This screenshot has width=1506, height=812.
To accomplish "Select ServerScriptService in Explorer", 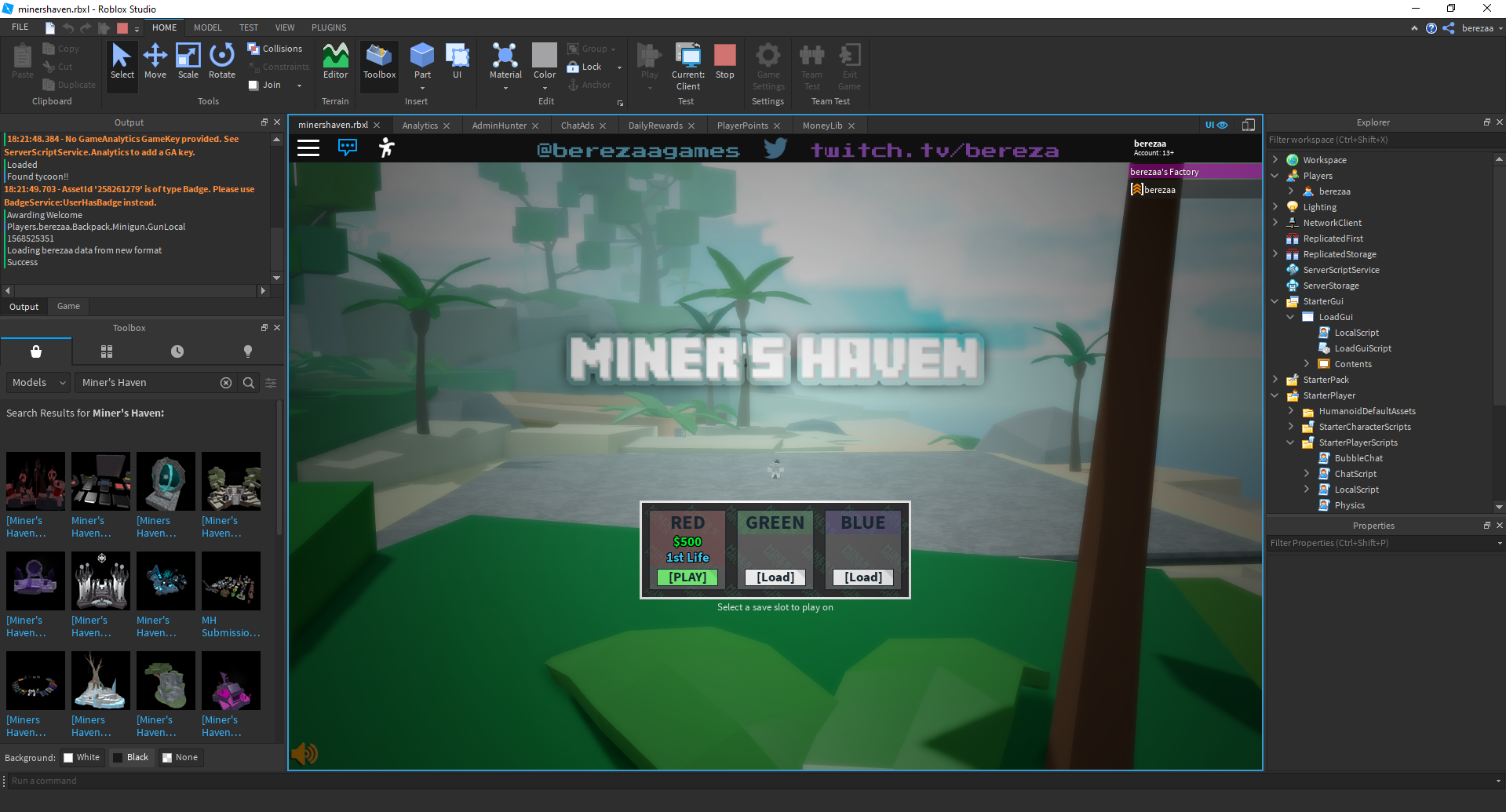I will pyautogui.click(x=1341, y=270).
